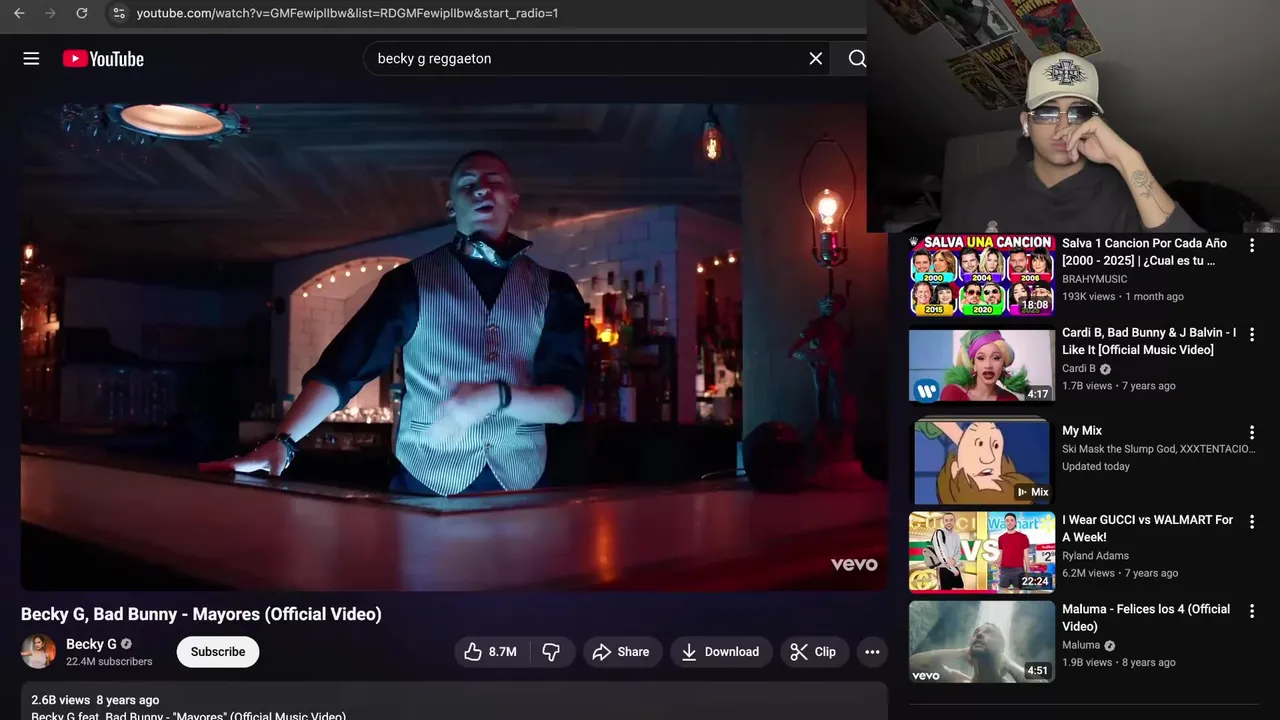This screenshot has width=1280, height=720.
Task: Go to YouTube home via logo
Action: pos(103,59)
